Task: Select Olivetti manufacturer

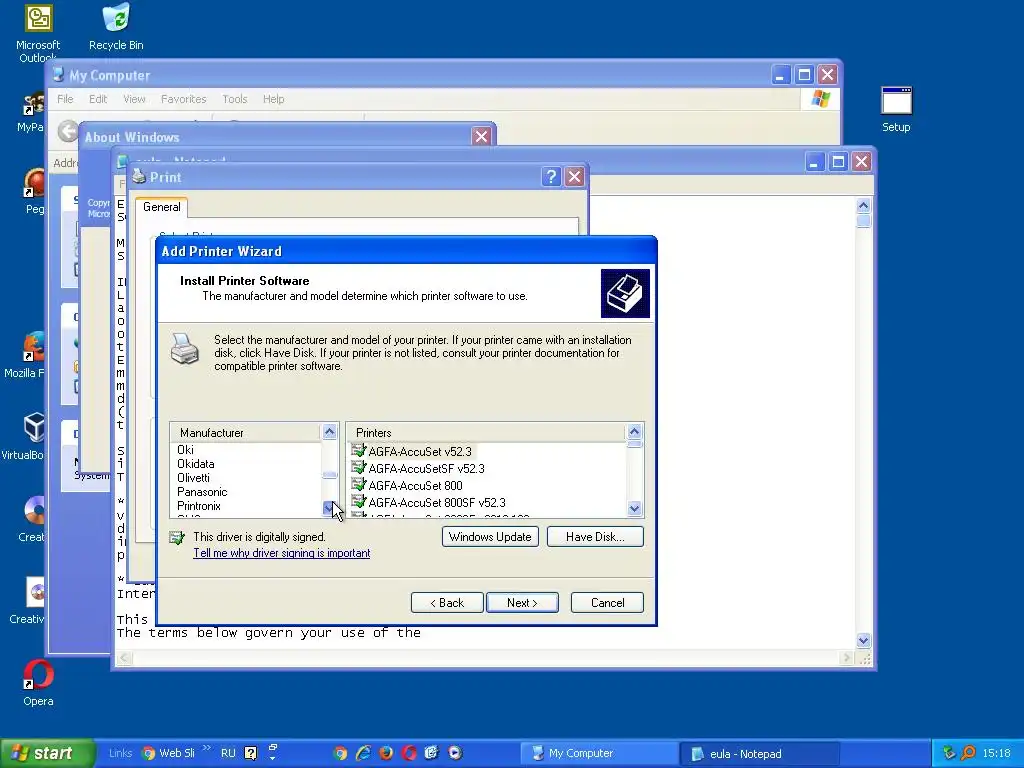Action: click(x=193, y=478)
